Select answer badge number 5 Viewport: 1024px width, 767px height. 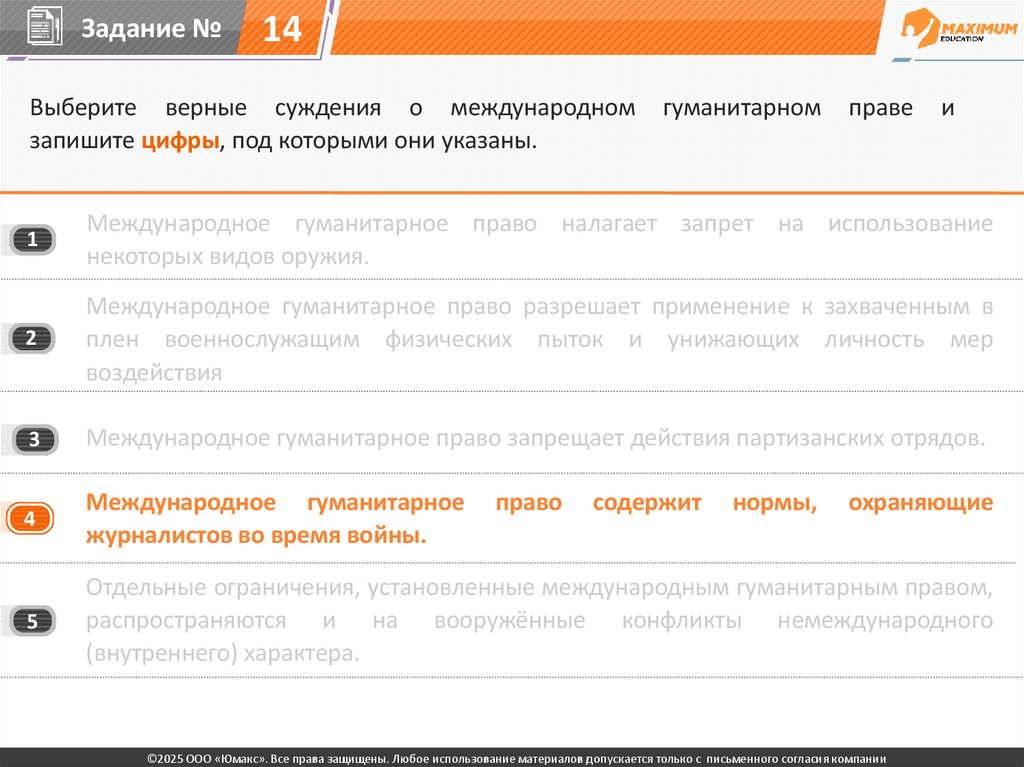coord(33,621)
